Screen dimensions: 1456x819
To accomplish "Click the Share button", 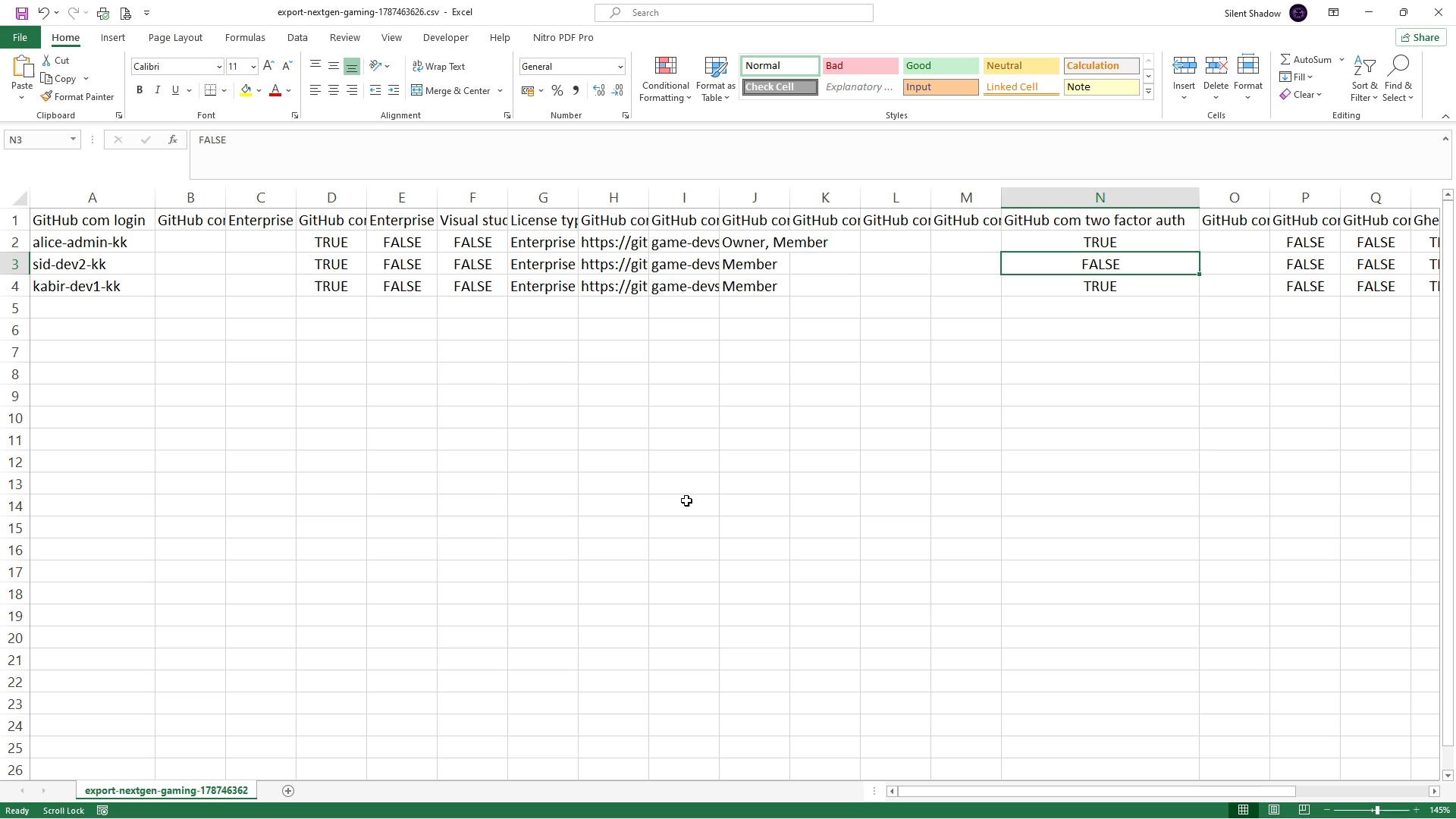I will tap(1420, 37).
